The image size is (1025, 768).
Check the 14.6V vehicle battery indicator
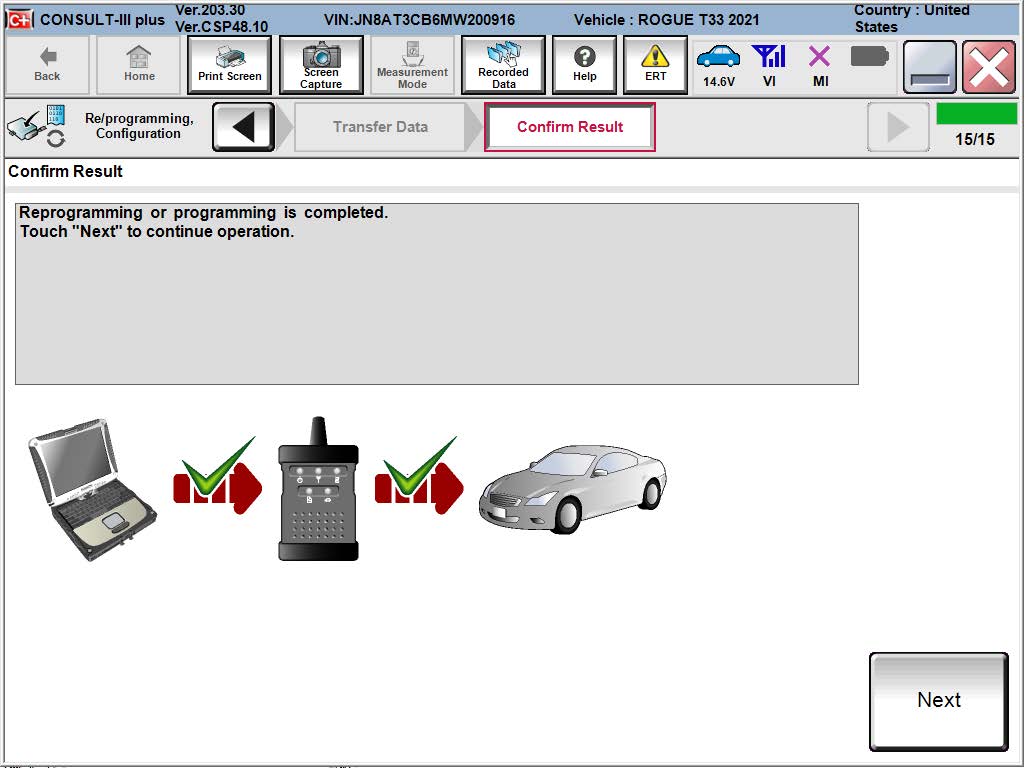[x=718, y=65]
